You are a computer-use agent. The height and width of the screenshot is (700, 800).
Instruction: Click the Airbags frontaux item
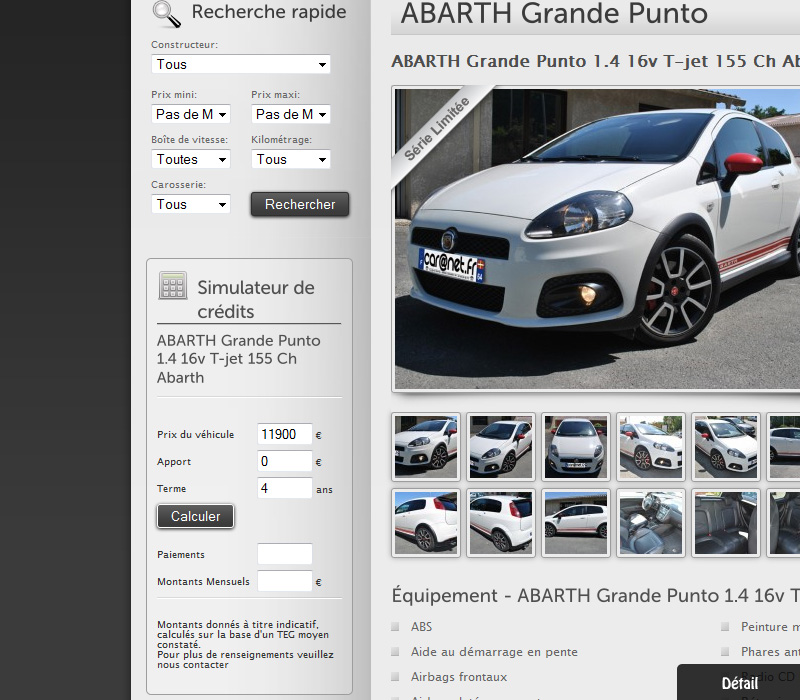point(459,677)
